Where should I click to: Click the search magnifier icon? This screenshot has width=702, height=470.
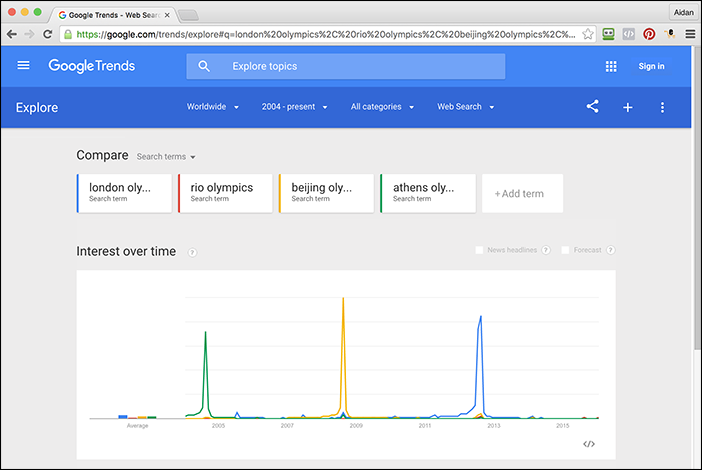tap(204, 66)
